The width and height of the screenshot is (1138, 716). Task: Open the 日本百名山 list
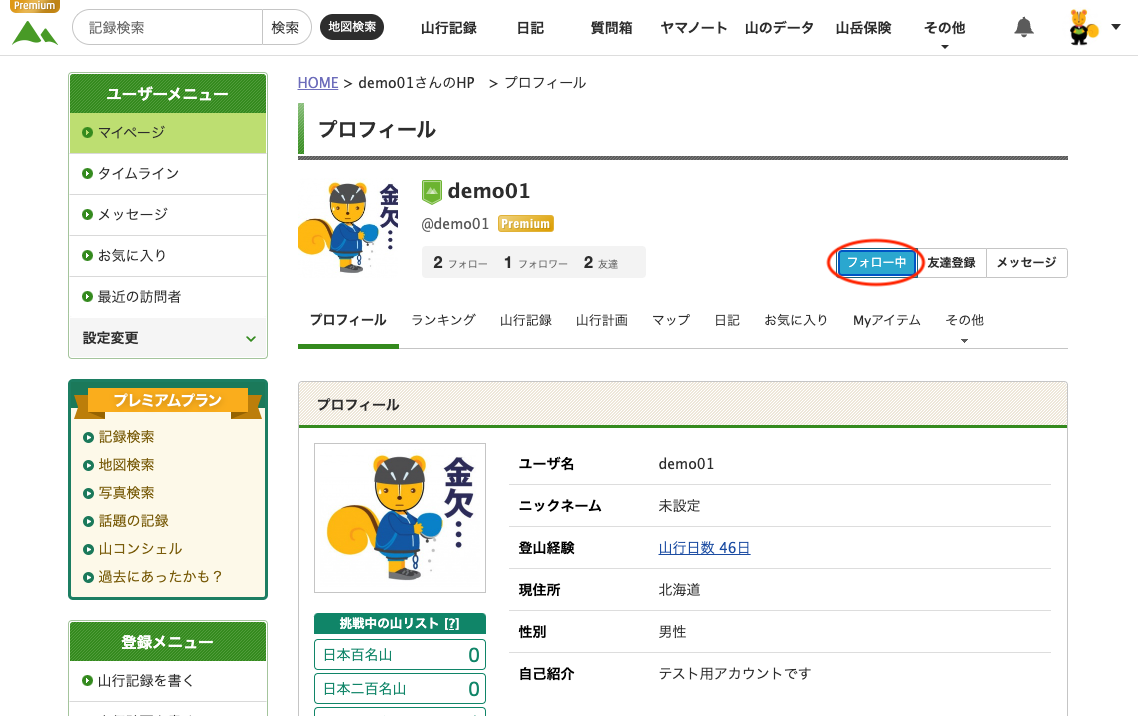click(x=400, y=655)
